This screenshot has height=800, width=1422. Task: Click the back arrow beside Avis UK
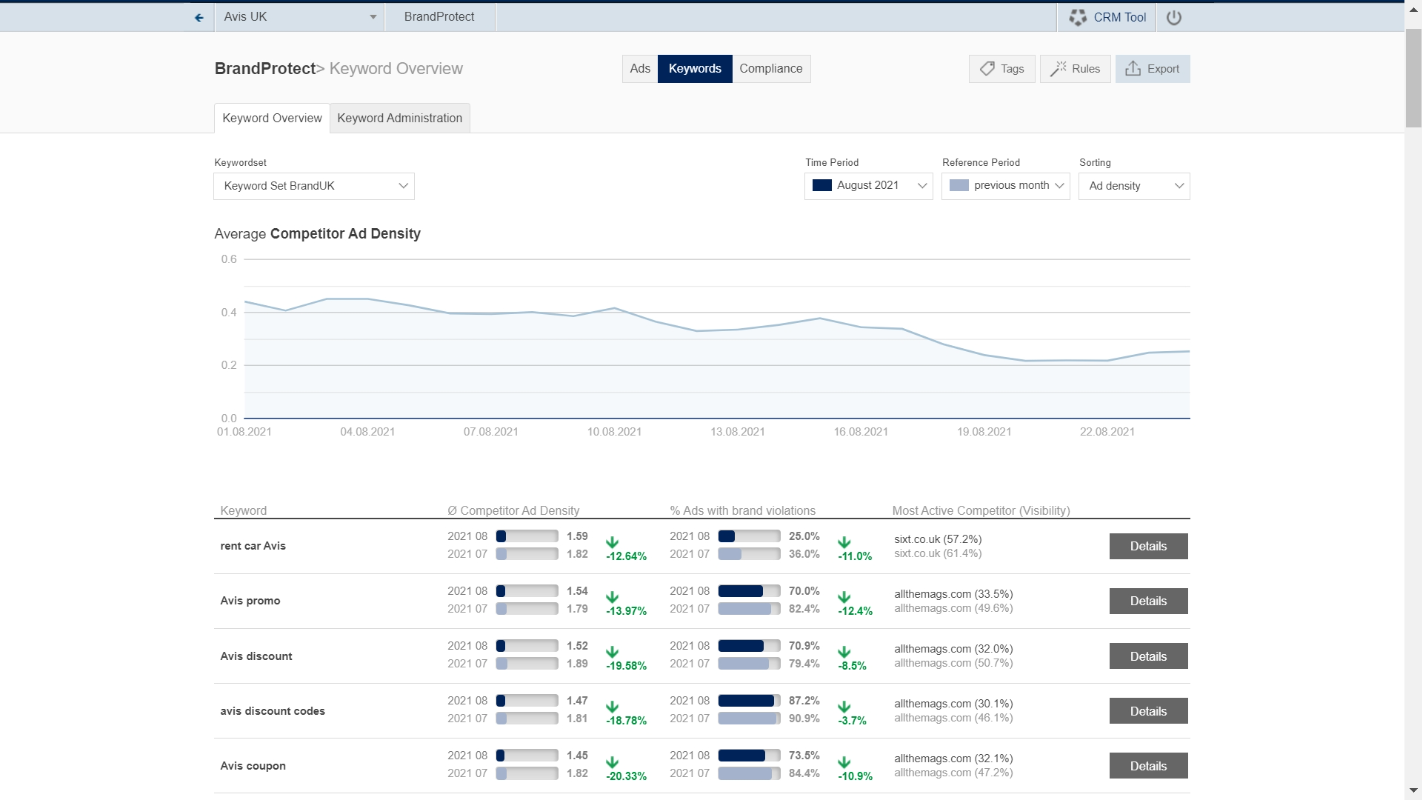tap(198, 17)
